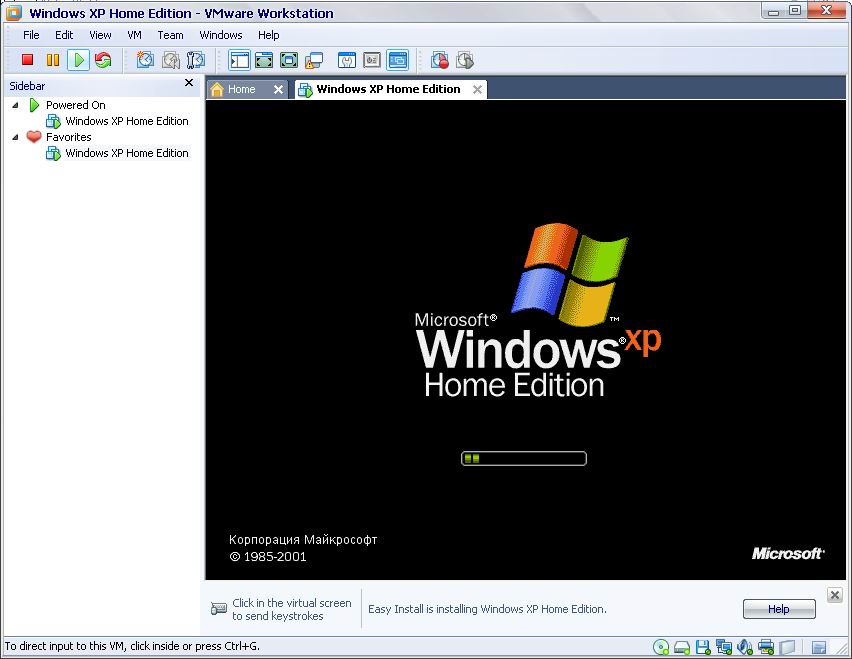This screenshot has height=659, width=852.
Task: Collapse the Powered On tree group
Action: (x=15, y=105)
